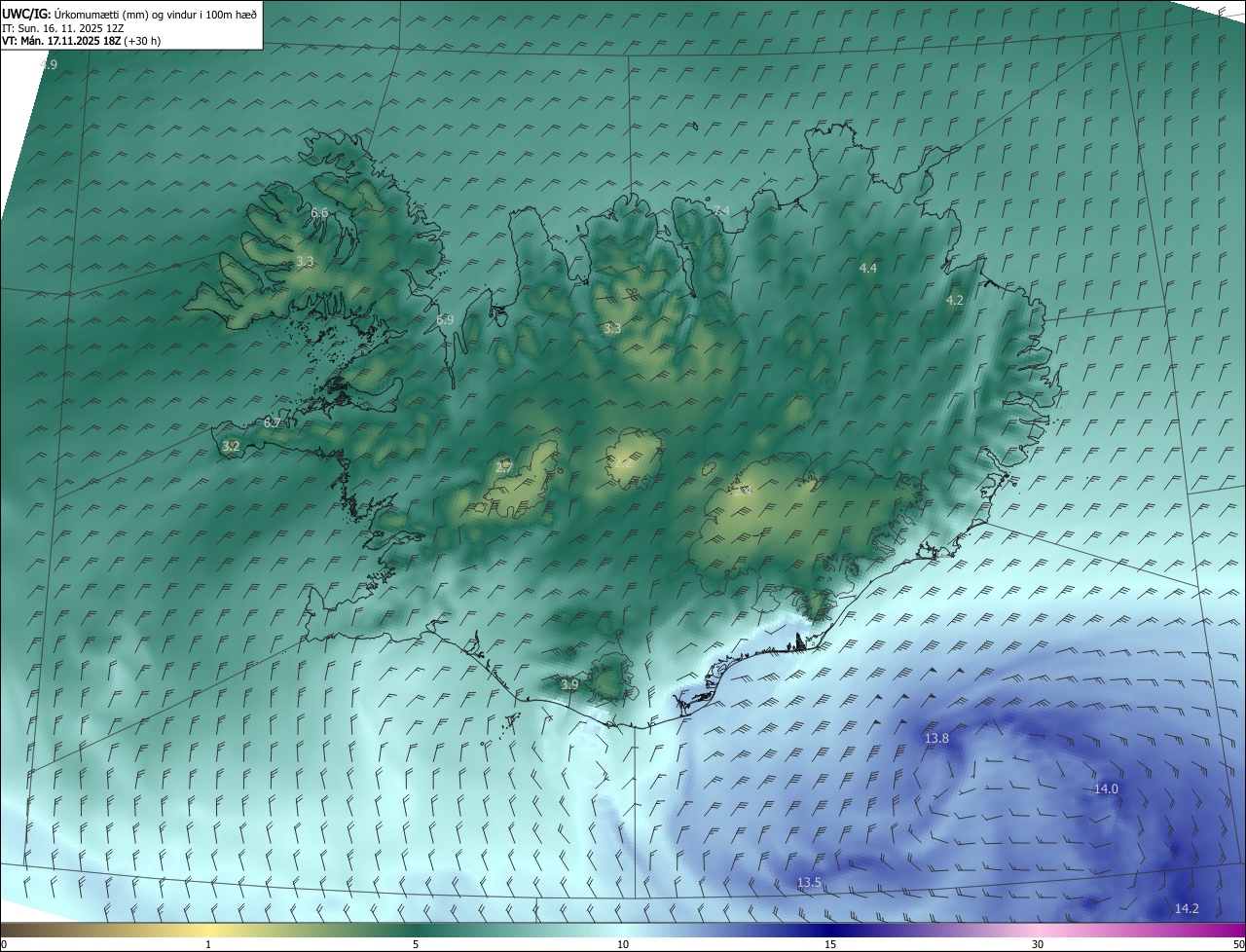The width and height of the screenshot is (1246, 952).
Task: Click the map value 7.4
Action: [x=721, y=211]
